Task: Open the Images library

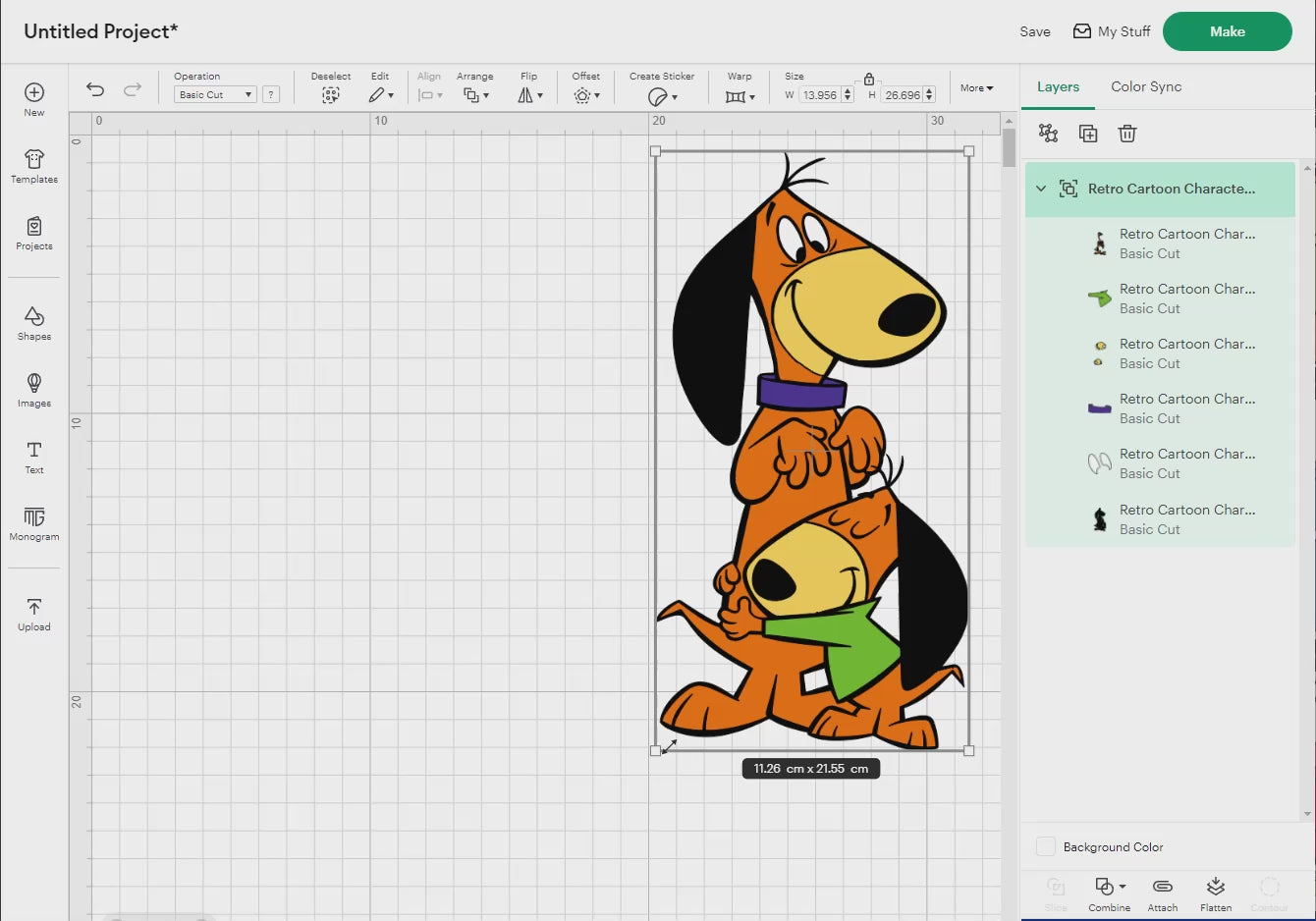Action: pyautogui.click(x=34, y=390)
